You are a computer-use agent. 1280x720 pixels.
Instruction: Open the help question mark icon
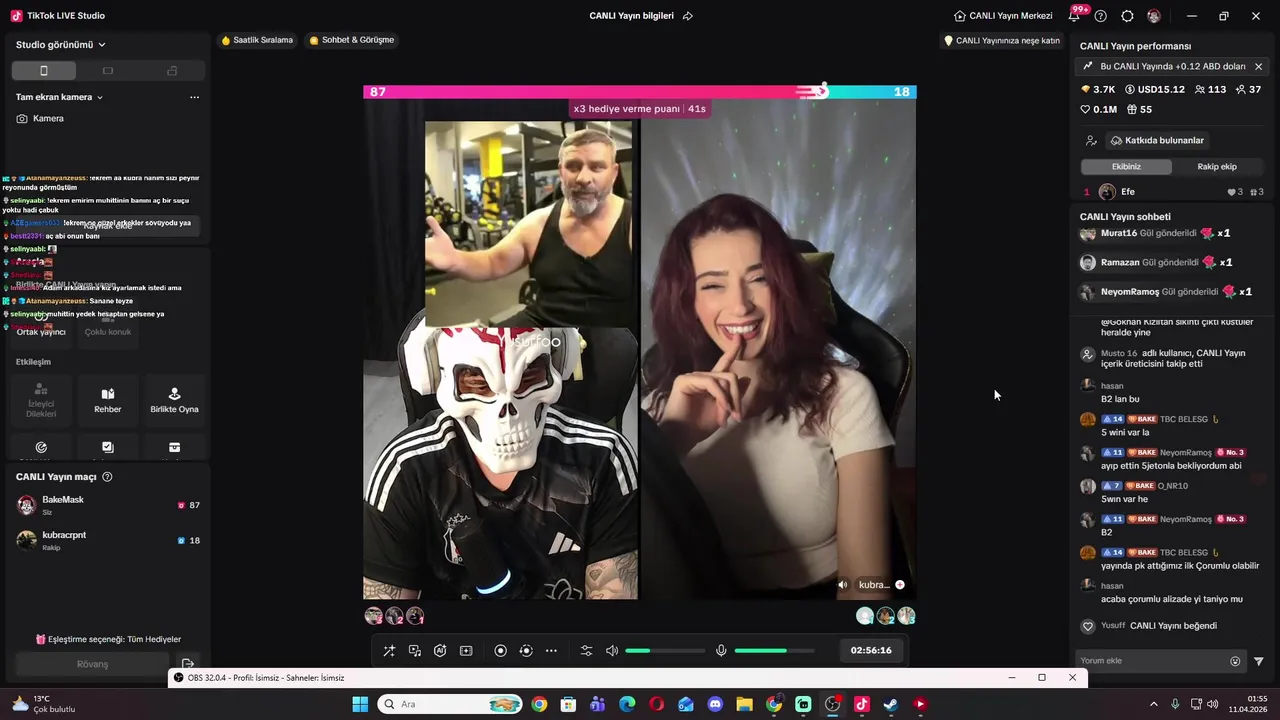1101,16
